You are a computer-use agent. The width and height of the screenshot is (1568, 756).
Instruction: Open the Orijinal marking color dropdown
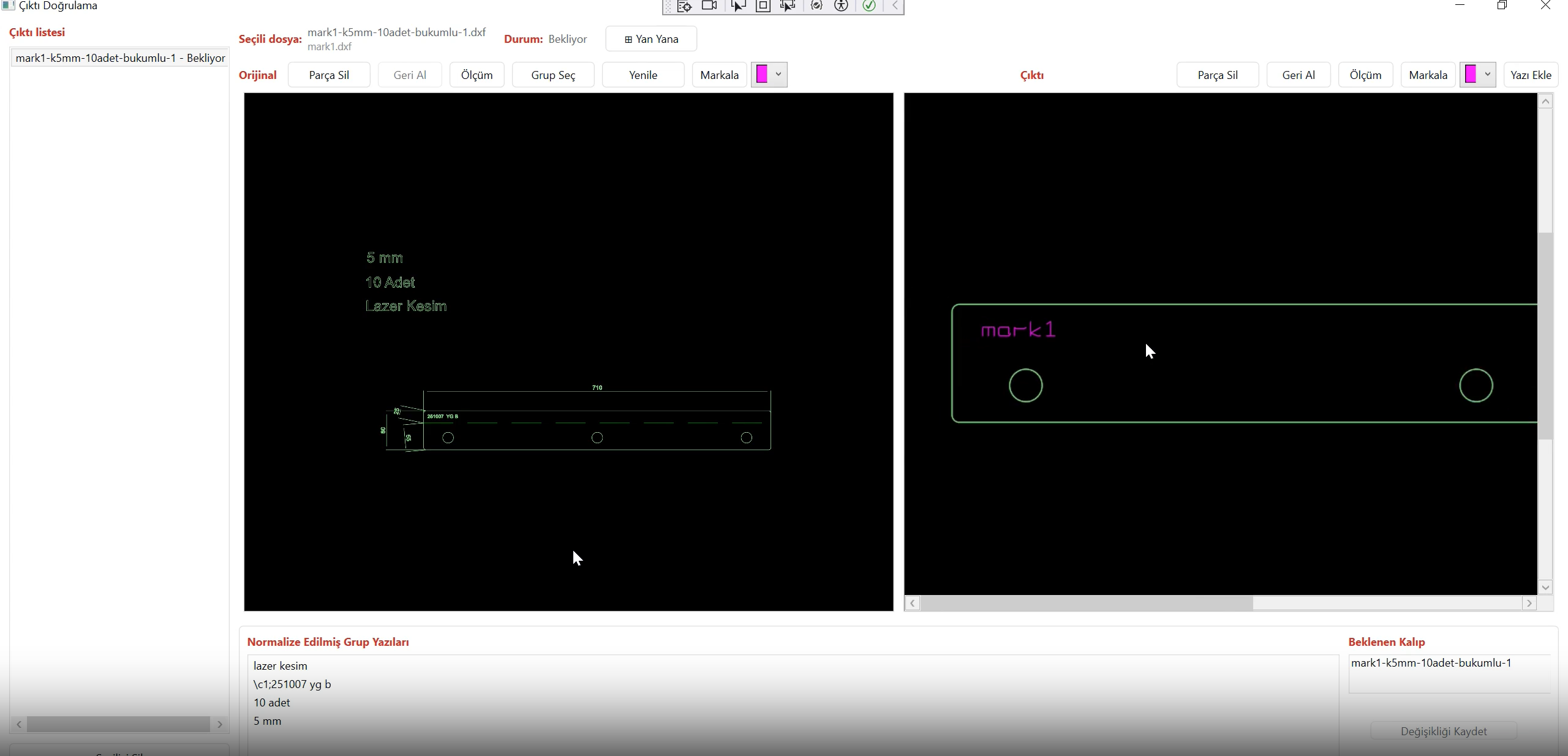(778, 75)
